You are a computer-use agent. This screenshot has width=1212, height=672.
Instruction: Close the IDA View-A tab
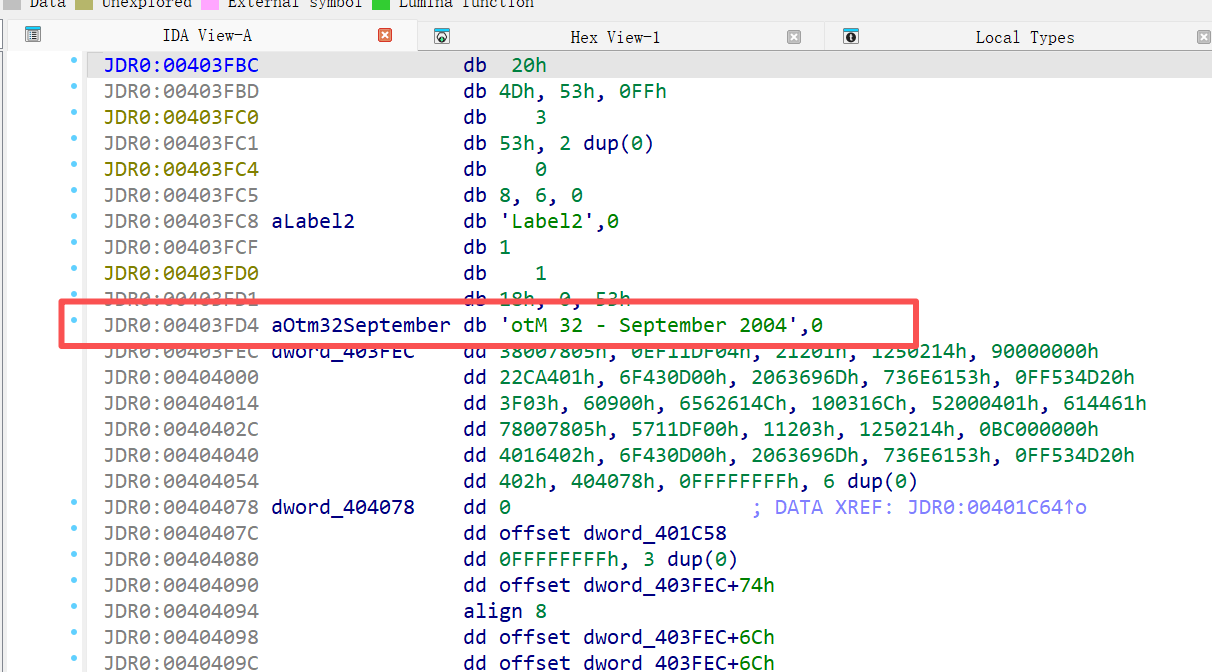(x=385, y=35)
